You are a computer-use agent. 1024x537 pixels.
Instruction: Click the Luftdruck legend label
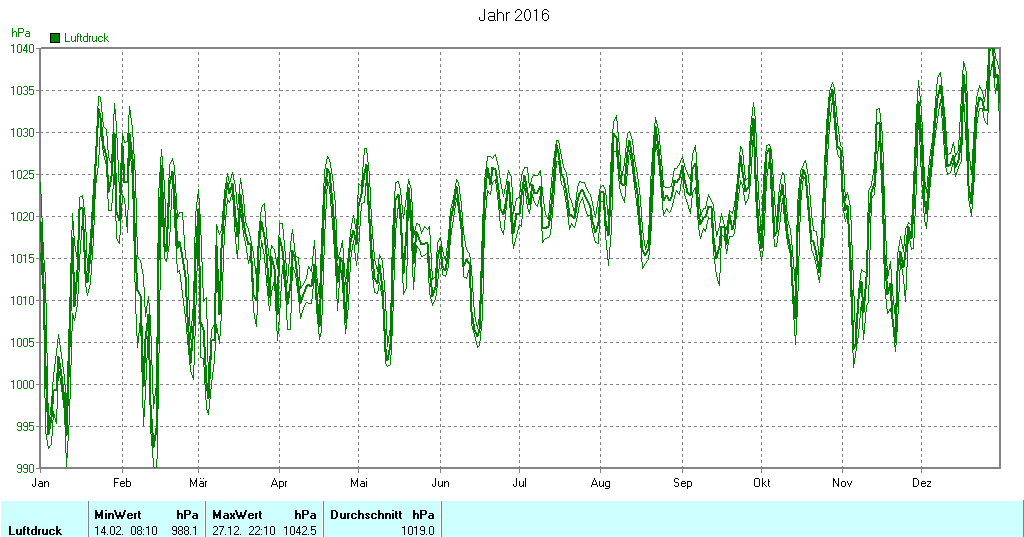(x=86, y=38)
